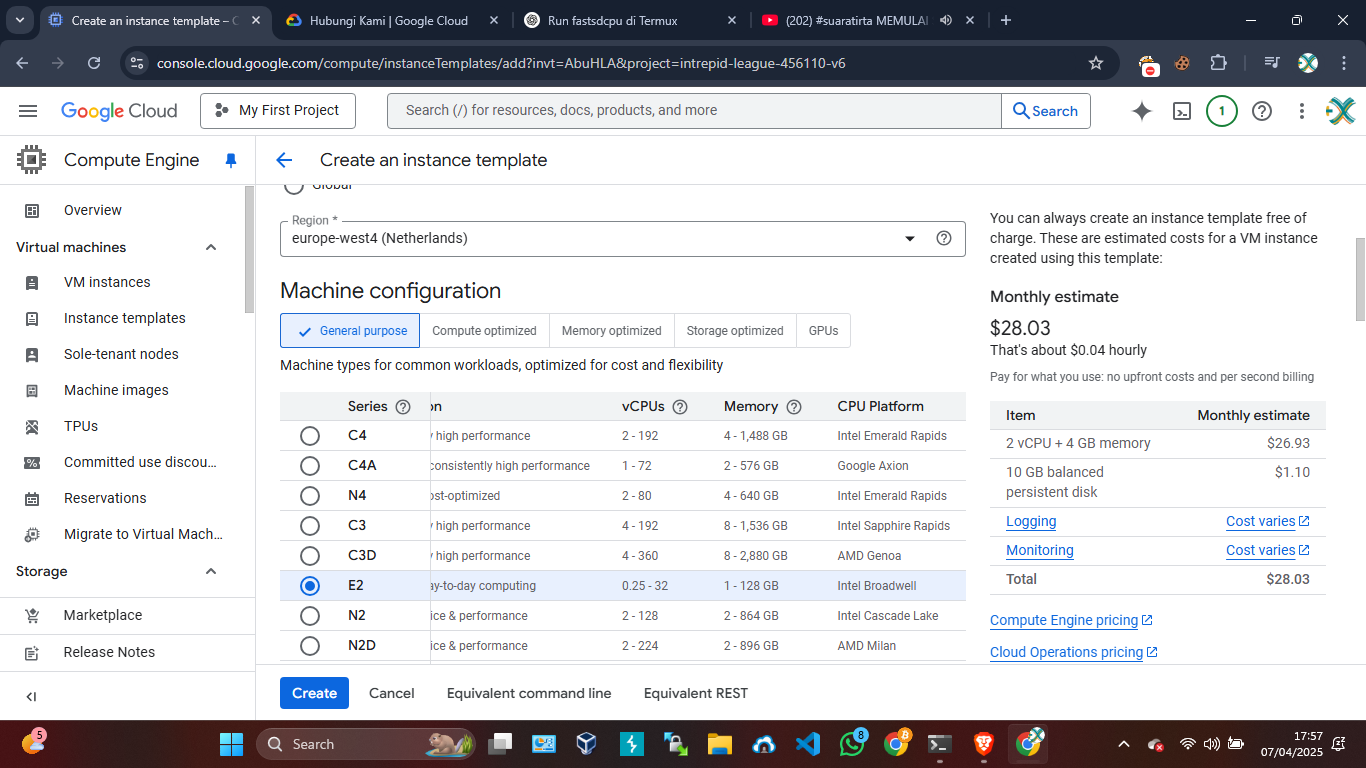Show help for Memory column
Viewport: 1366px width, 768px height.
coord(794,407)
